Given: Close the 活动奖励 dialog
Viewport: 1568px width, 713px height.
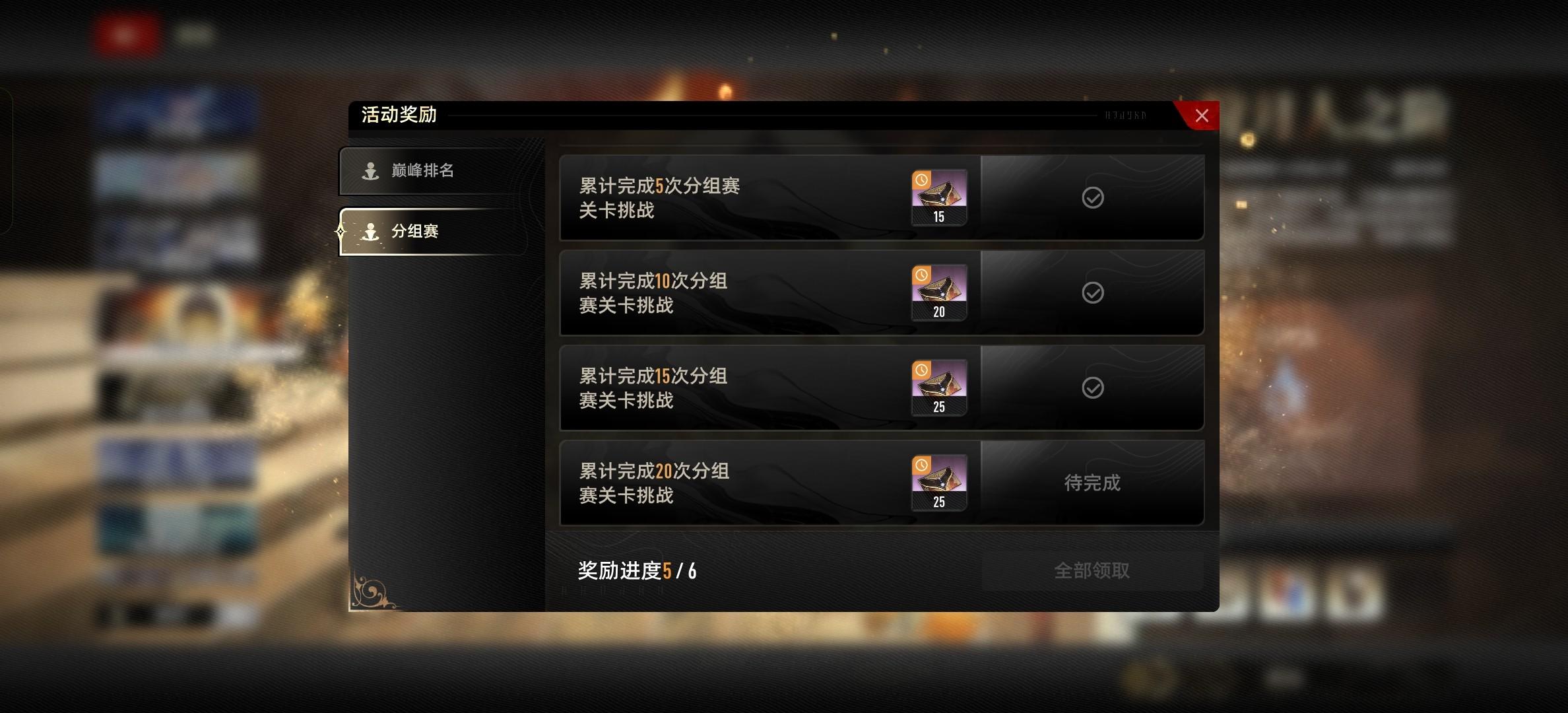Looking at the screenshot, I should [x=1201, y=116].
